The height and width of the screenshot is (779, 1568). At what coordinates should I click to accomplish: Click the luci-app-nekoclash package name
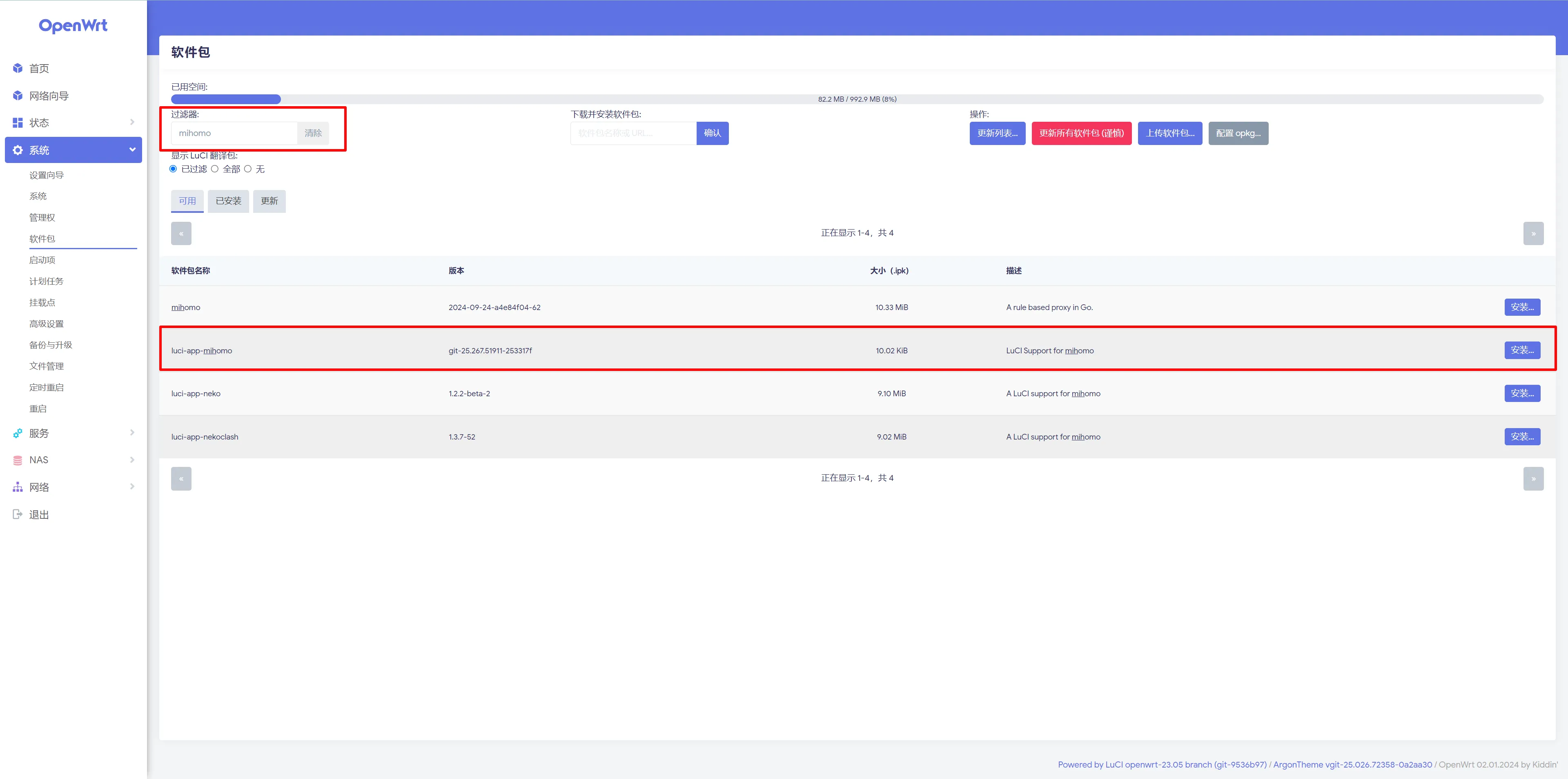205,437
